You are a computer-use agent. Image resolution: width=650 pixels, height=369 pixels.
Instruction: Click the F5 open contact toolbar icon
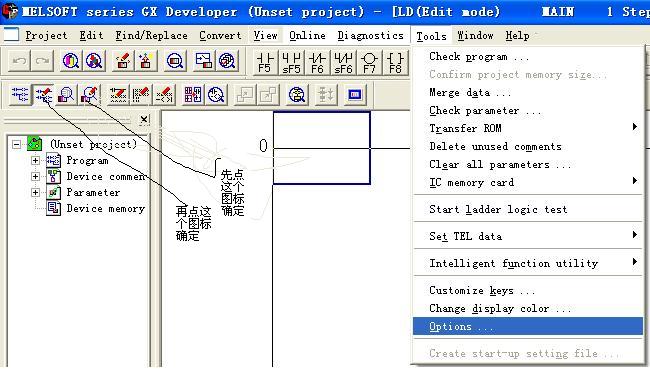(264, 62)
